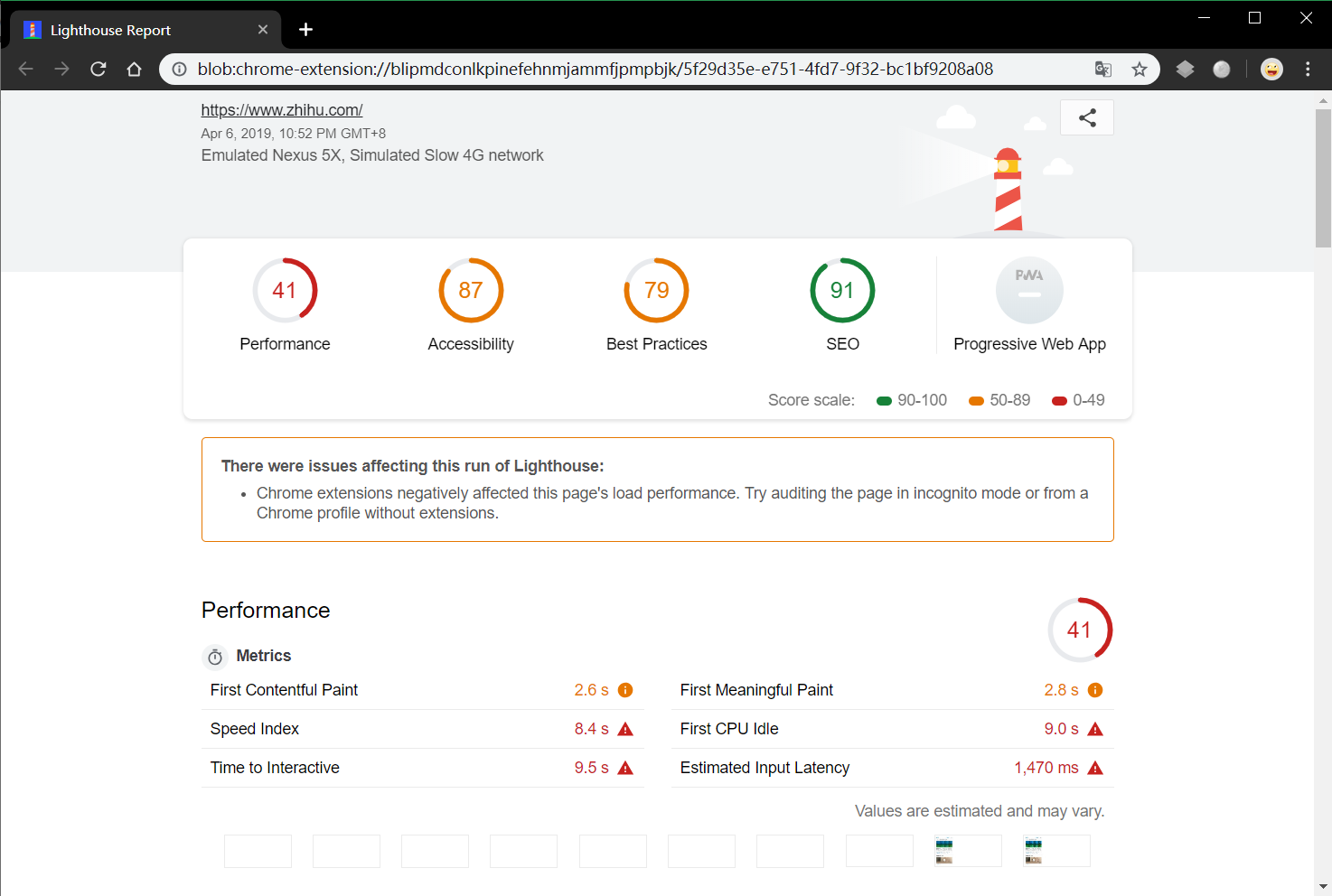Click the '8.4 s' Speed Index value

(592, 729)
